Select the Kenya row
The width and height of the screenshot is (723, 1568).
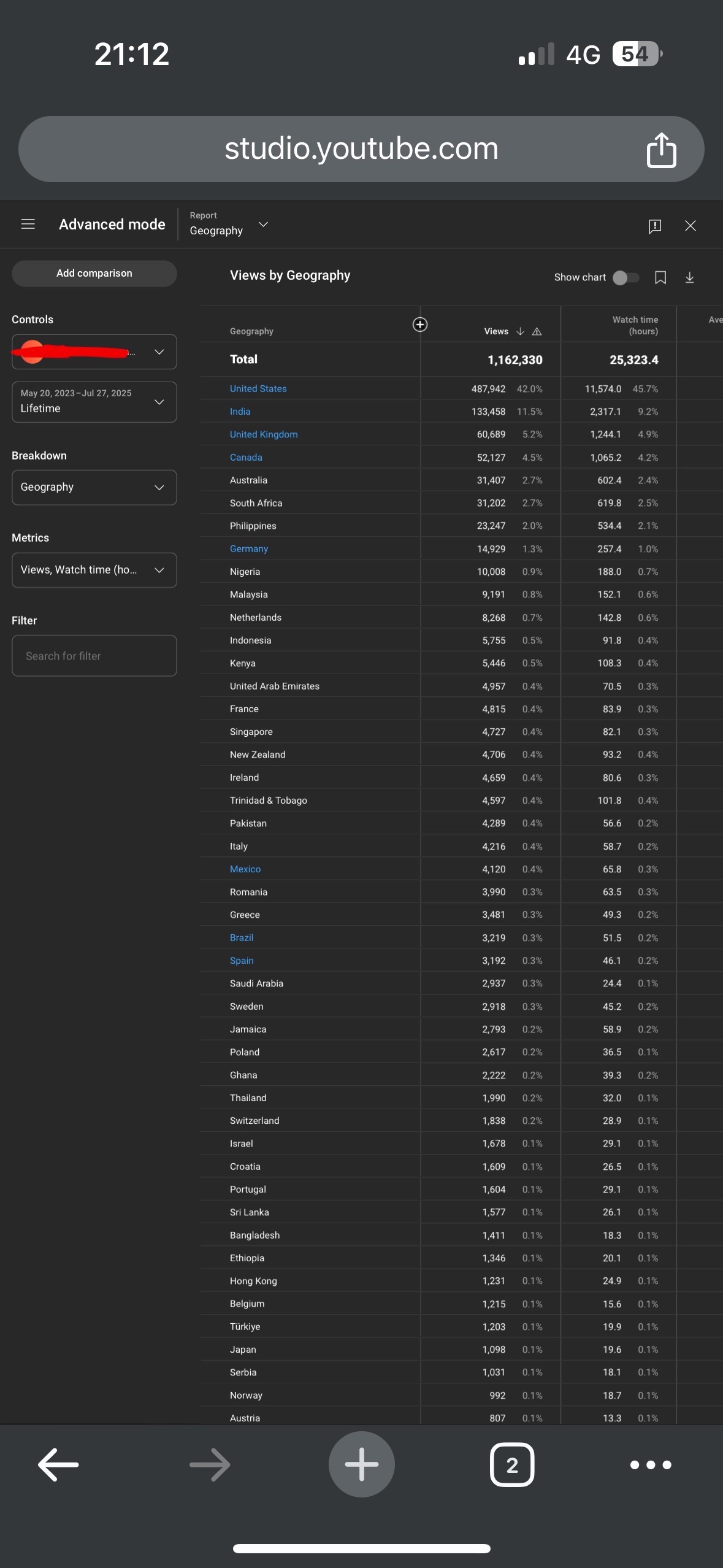[x=461, y=663]
